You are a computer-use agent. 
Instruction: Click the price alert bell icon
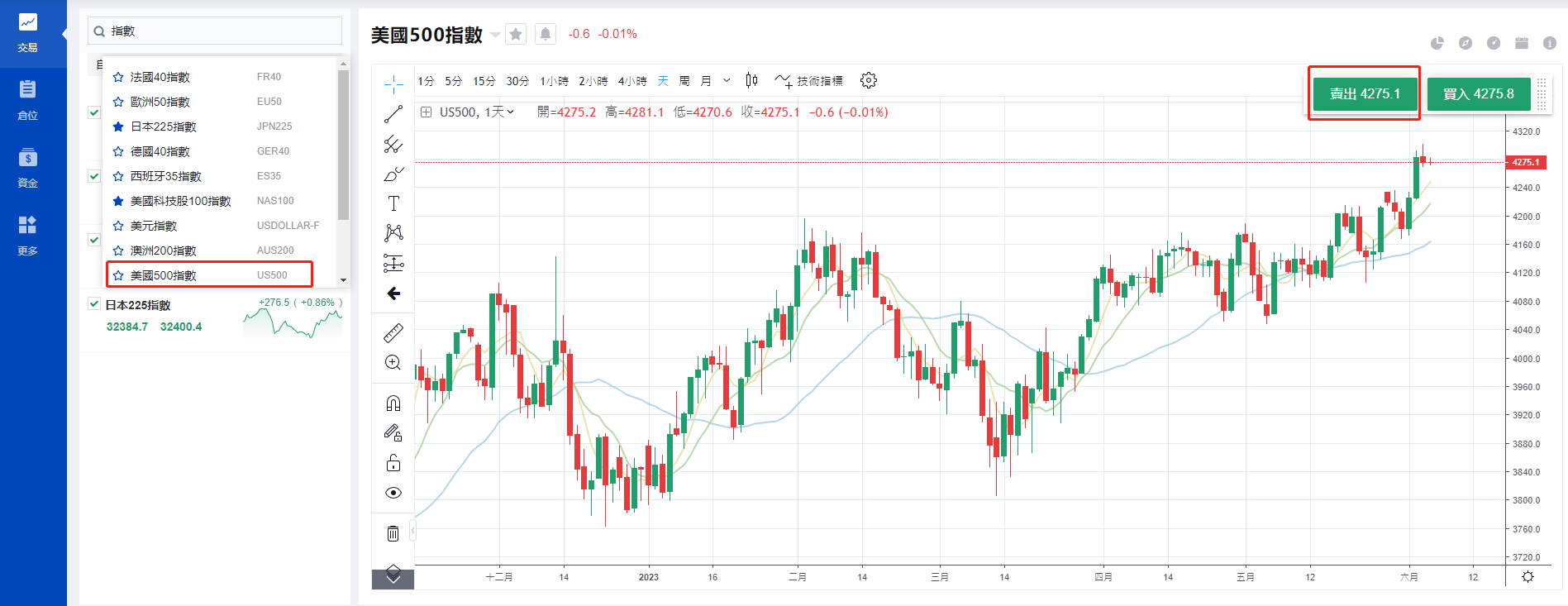click(x=546, y=34)
